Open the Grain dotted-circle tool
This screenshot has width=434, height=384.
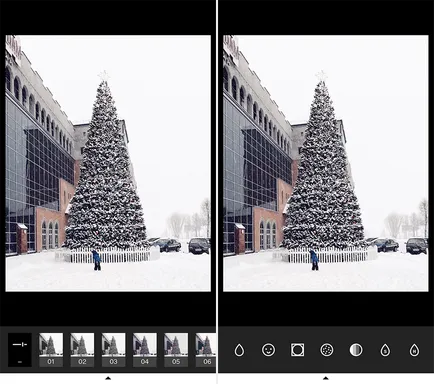coord(327,350)
